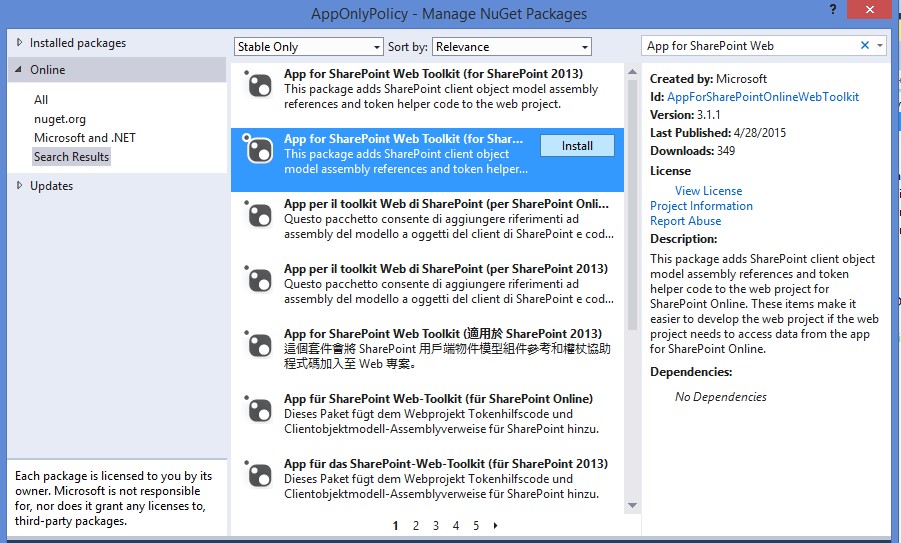Click the package icon of the first App for SharePoint Web Toolkit (for SharePoint 2013) result

[x=259, y=85]
